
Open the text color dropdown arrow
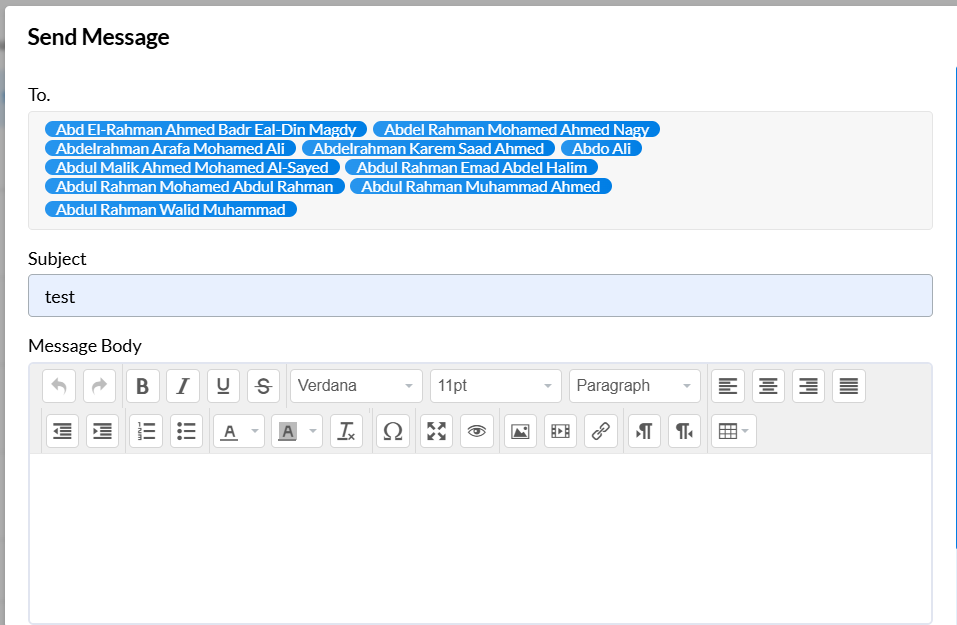coord(255,432)
